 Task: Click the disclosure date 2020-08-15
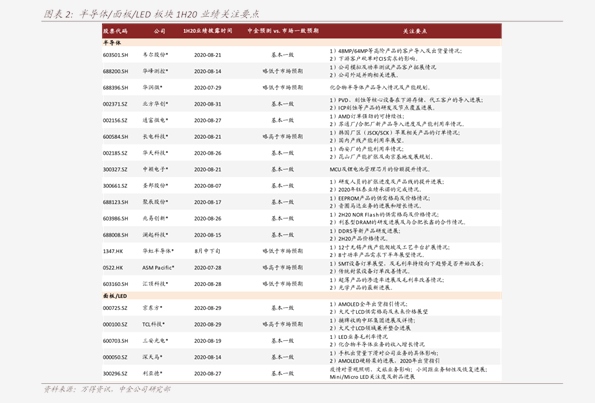click(x=208, y=235)
